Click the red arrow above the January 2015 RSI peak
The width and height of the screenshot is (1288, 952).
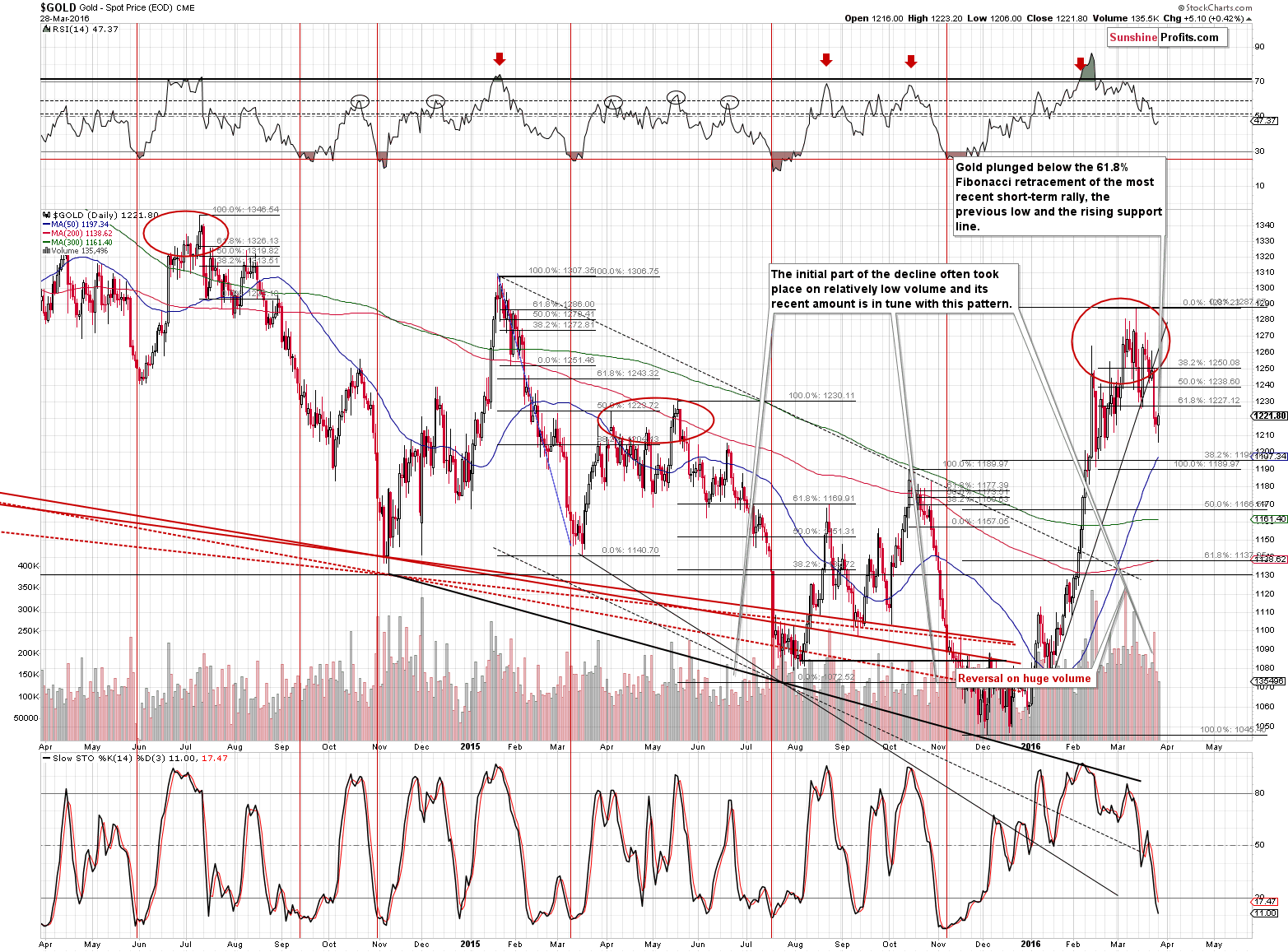point(499,58)
